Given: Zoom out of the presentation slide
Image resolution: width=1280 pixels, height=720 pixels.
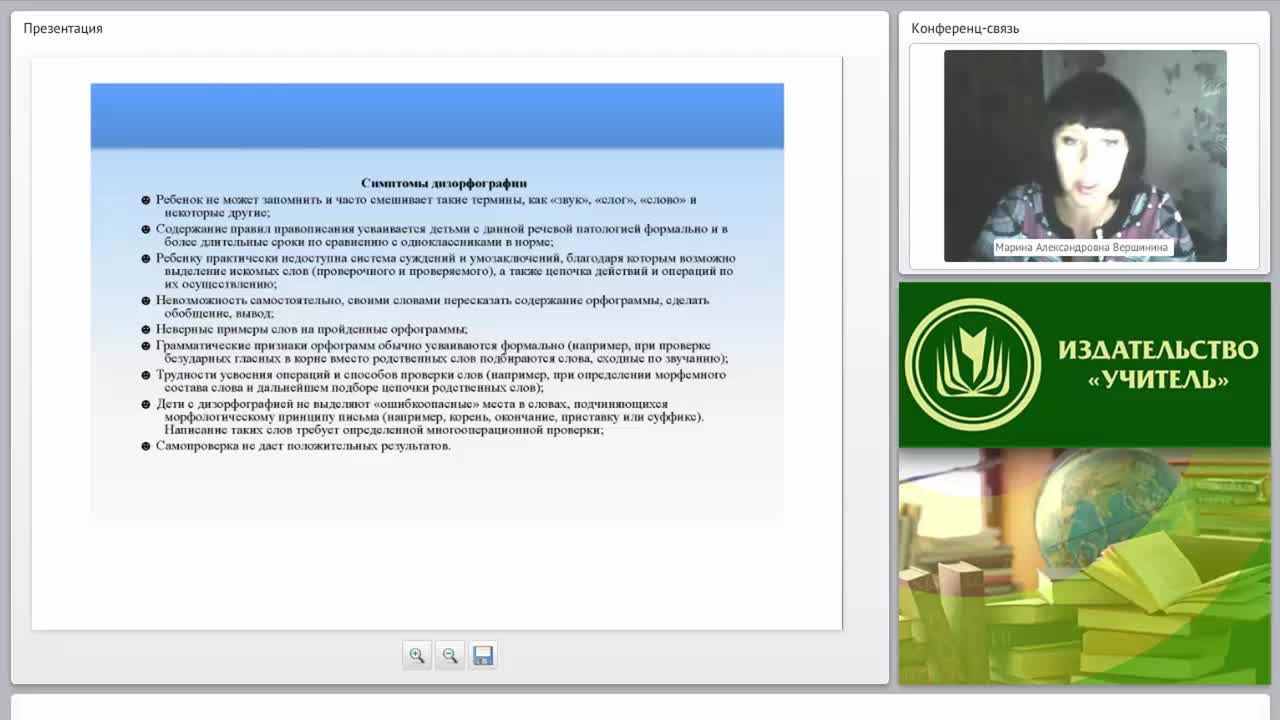Looking at the screenshot, I should (x=450, y=655).
